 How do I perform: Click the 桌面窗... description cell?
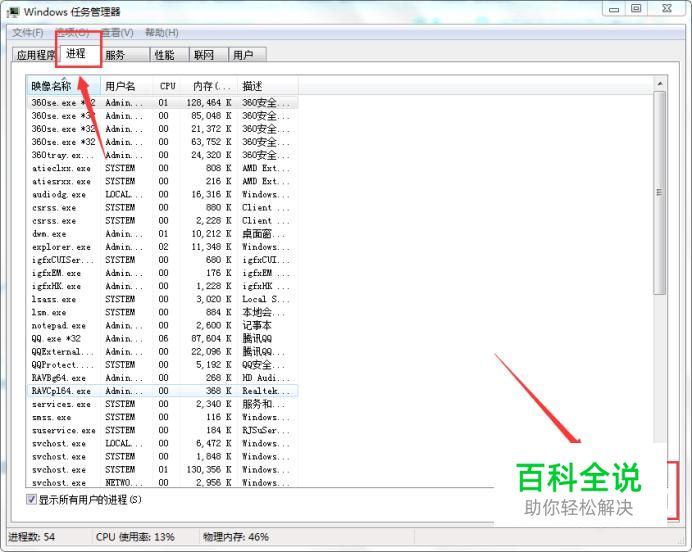(264, 234)
